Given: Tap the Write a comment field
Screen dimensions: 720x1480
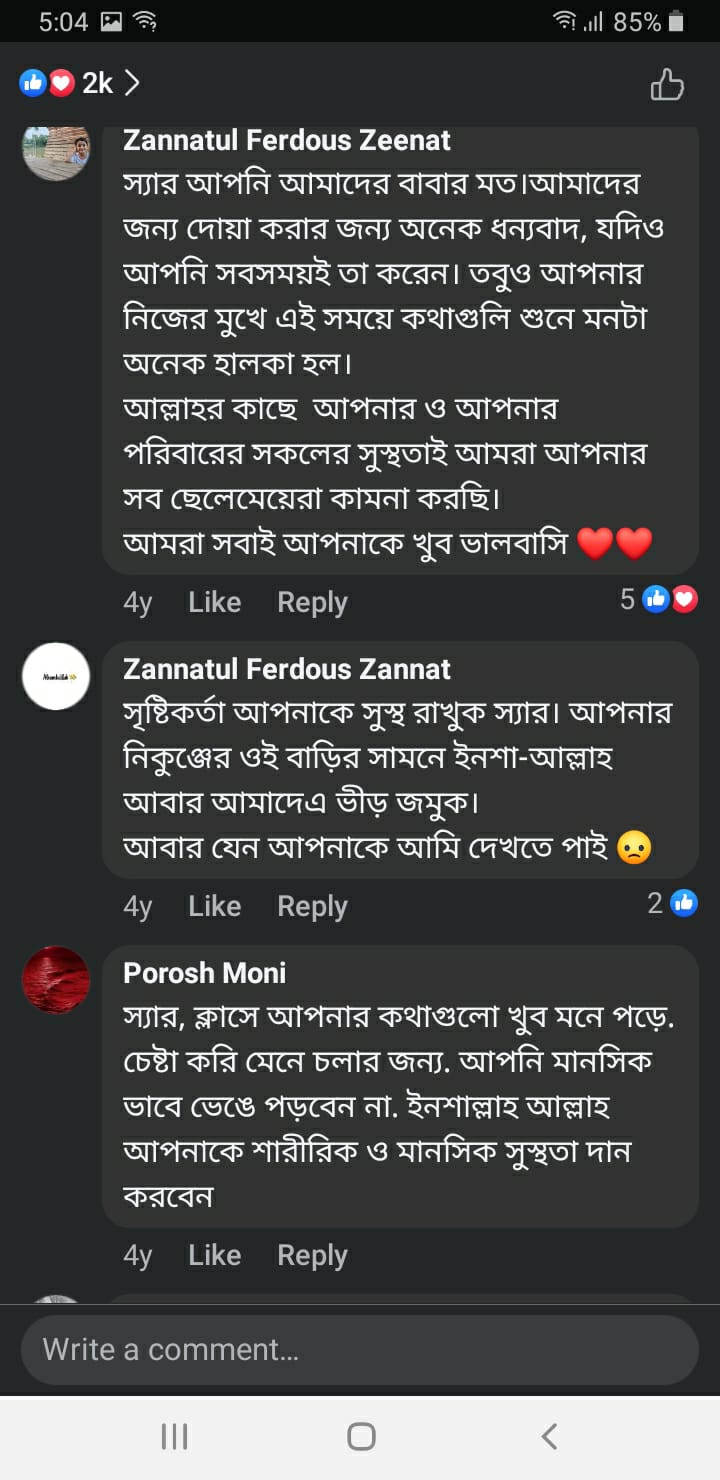Looking at the screenshot, I should point(360,1350).
